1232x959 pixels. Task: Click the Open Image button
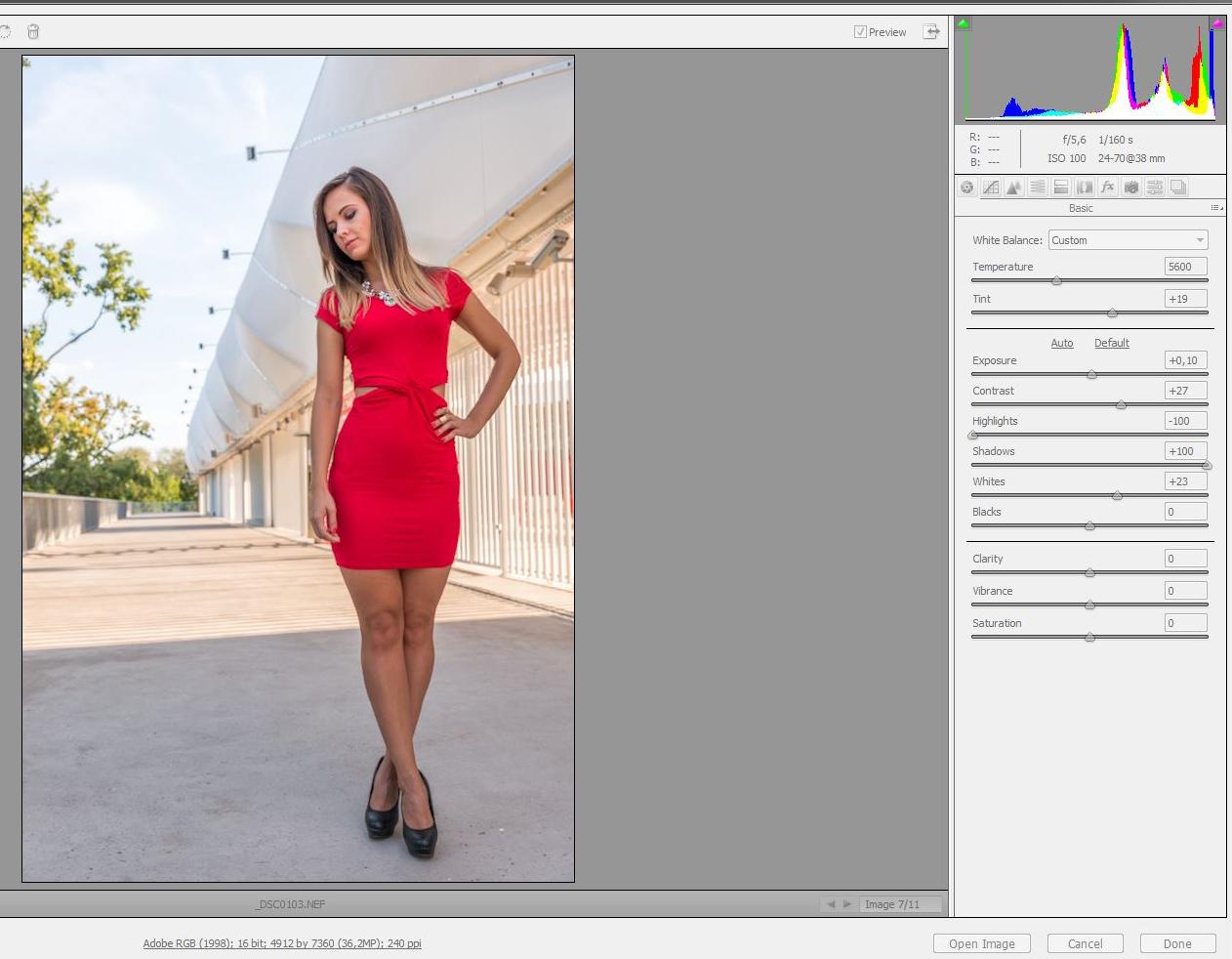pyautogui.click(x=982, y=943)
